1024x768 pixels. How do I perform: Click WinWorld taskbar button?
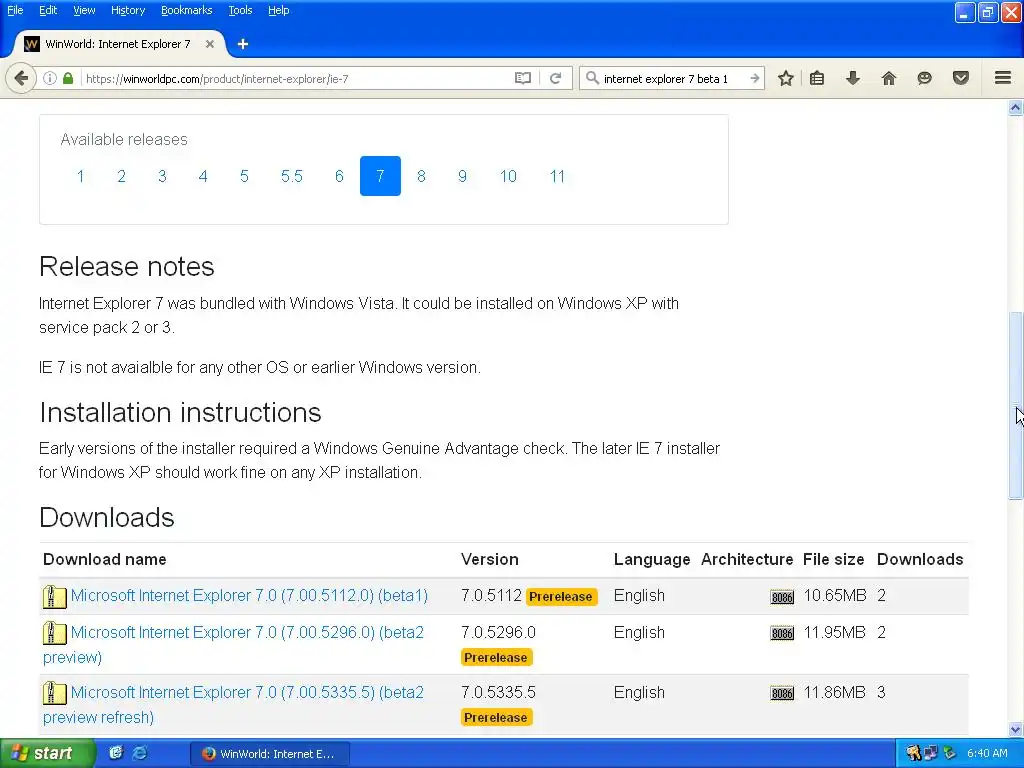pyautogui.click(x=270, y=754)
